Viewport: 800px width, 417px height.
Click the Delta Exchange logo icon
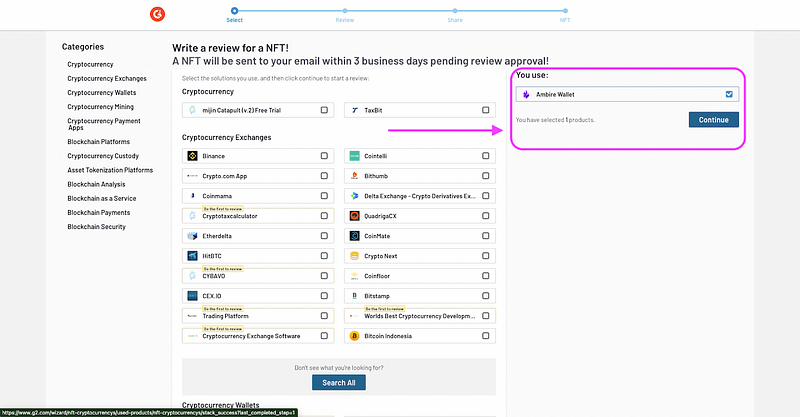(x=355, y=196)
